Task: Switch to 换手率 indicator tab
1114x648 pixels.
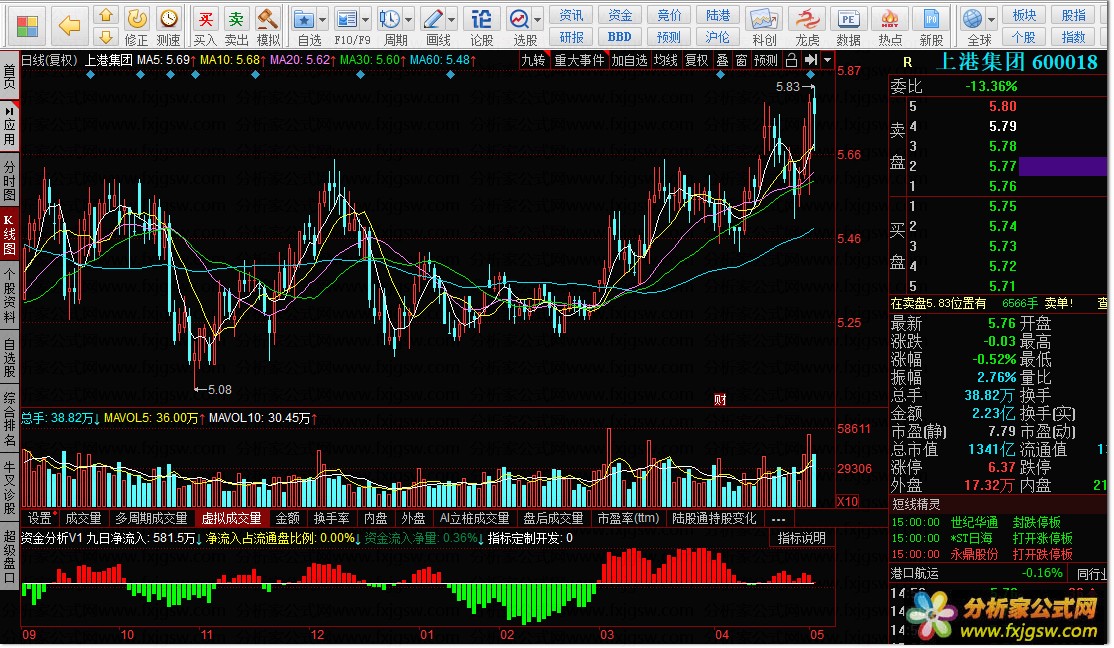Action: [331, 519]
